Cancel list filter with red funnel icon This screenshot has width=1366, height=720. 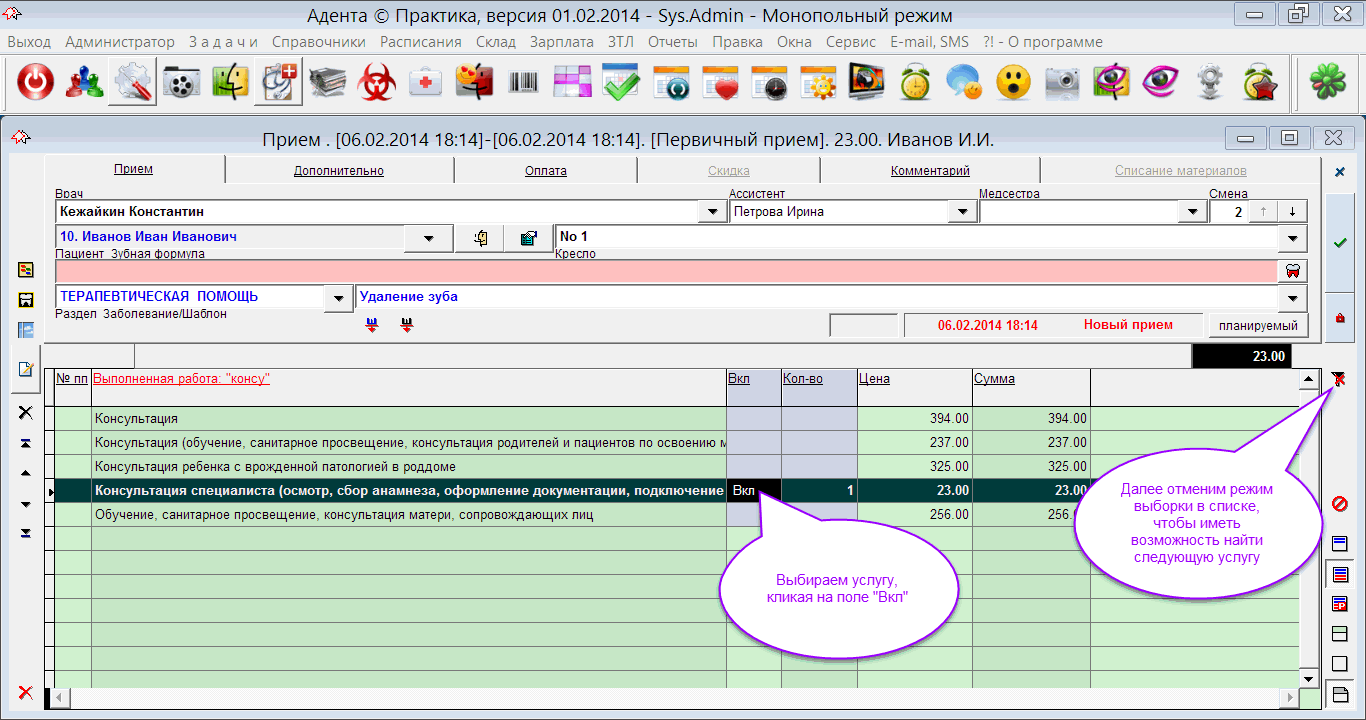(x=1339, y=378)
